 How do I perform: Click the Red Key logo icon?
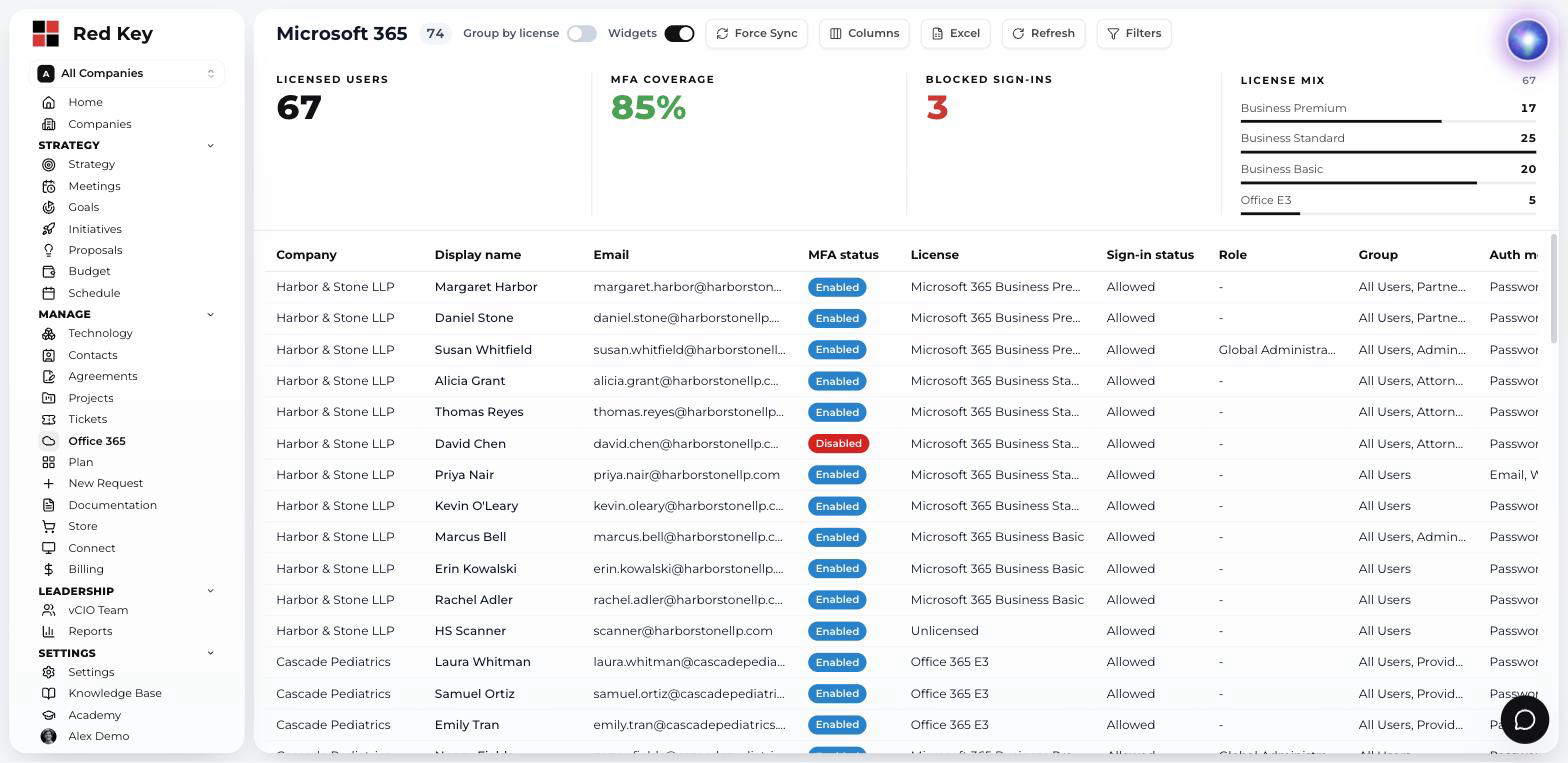[x=45, y=34]
